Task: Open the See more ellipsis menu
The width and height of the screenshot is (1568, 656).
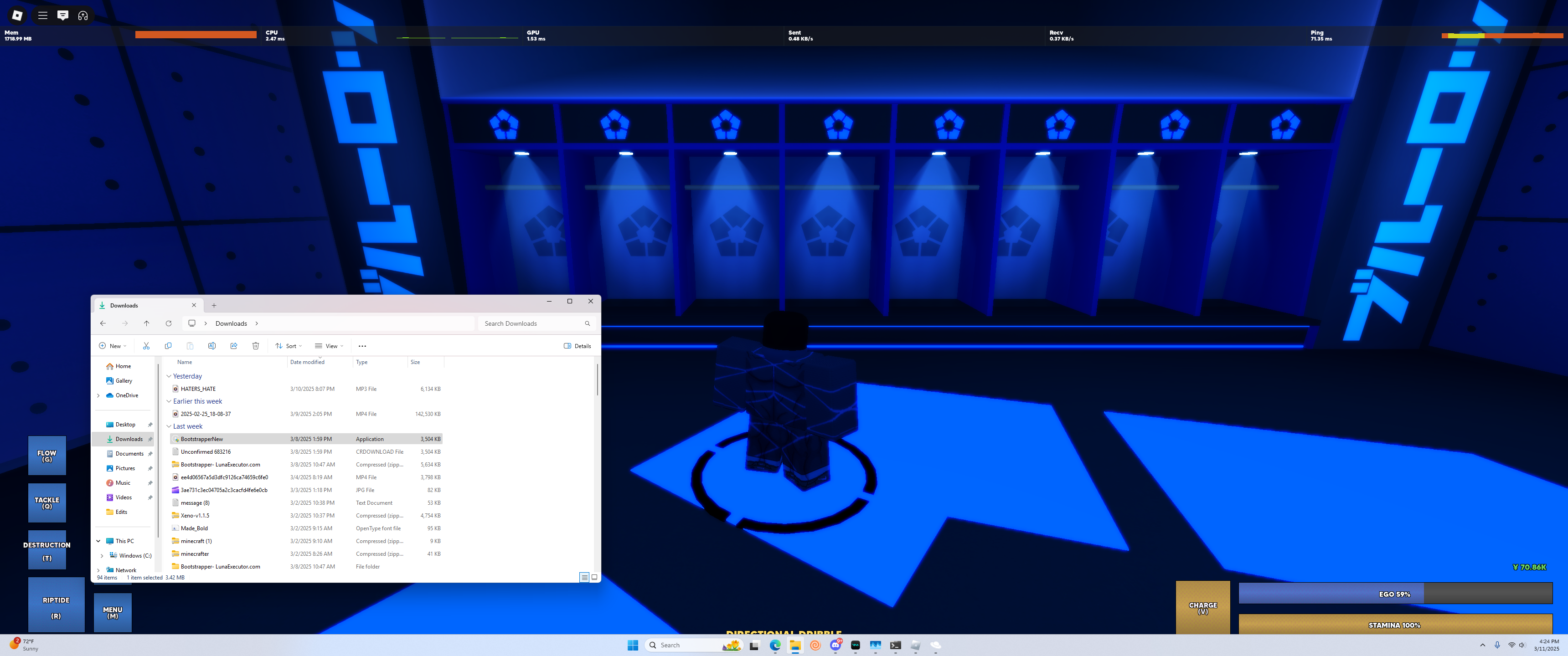Action: [x=362, y=346]
